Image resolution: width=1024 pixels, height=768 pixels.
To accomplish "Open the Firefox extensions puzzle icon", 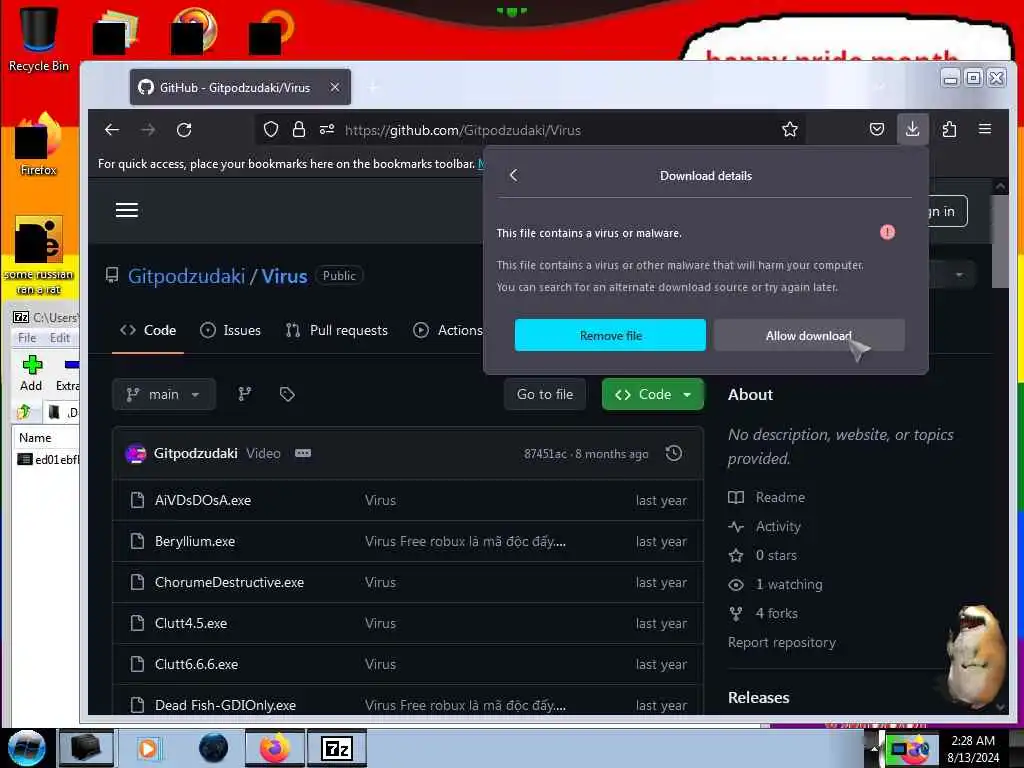I will coord(949,129).
